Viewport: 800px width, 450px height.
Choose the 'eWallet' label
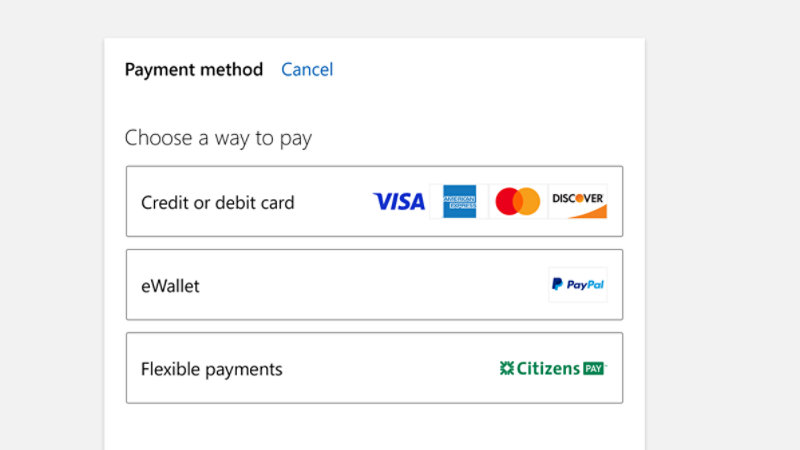(170, 286)
